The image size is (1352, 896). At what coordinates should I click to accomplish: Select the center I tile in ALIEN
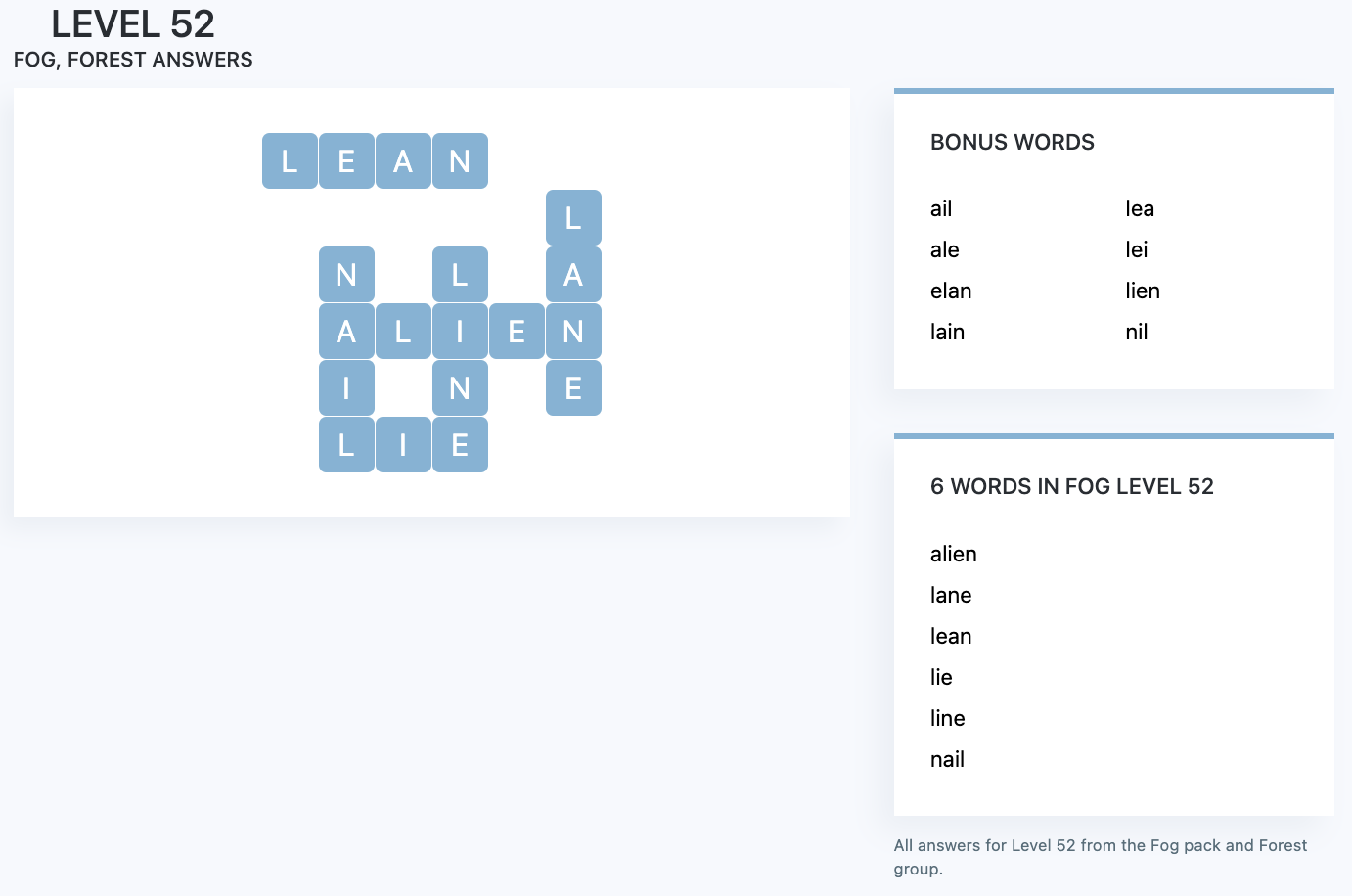click(x=460, y=331)
